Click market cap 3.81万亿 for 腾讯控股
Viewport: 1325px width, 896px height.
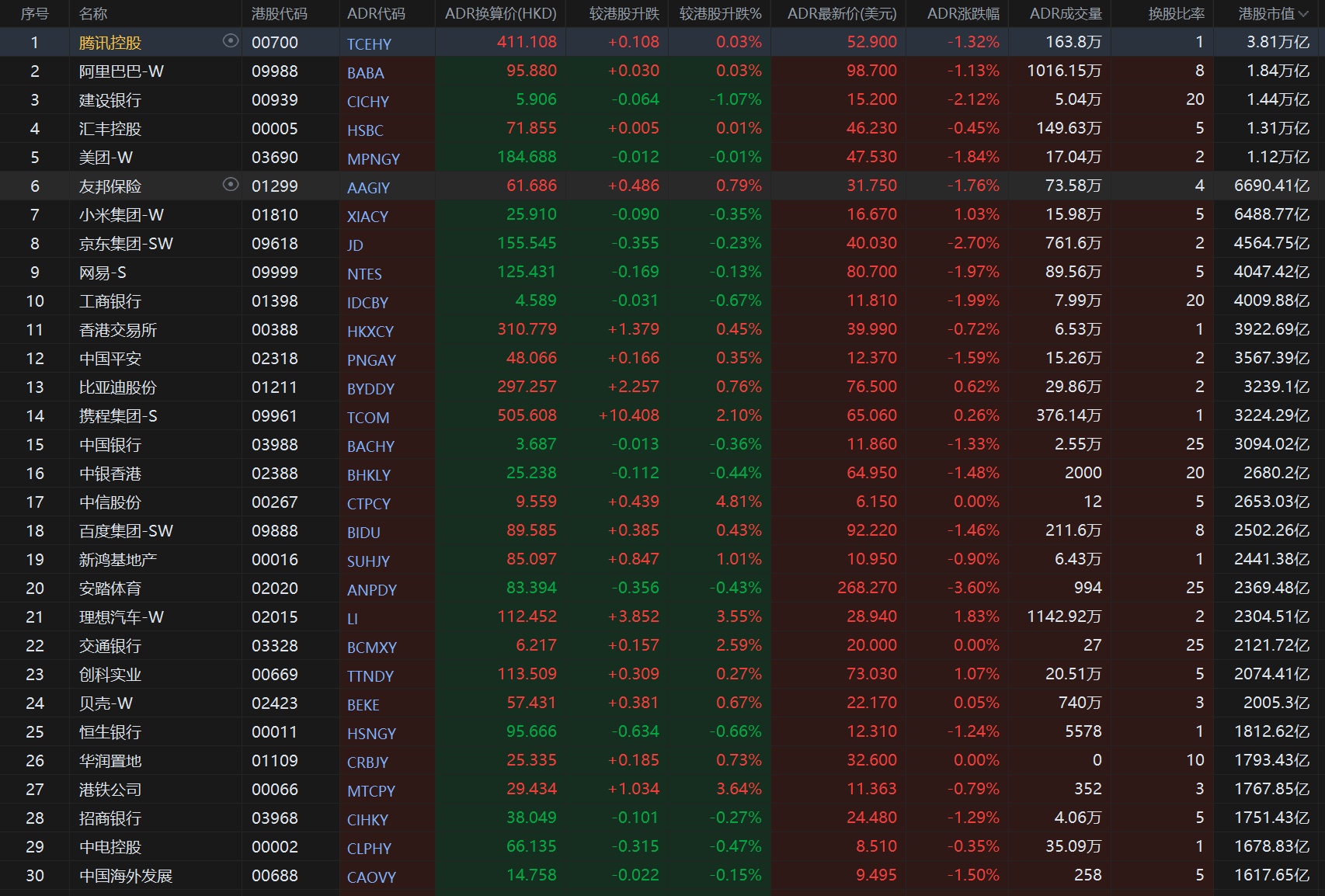1278,42
